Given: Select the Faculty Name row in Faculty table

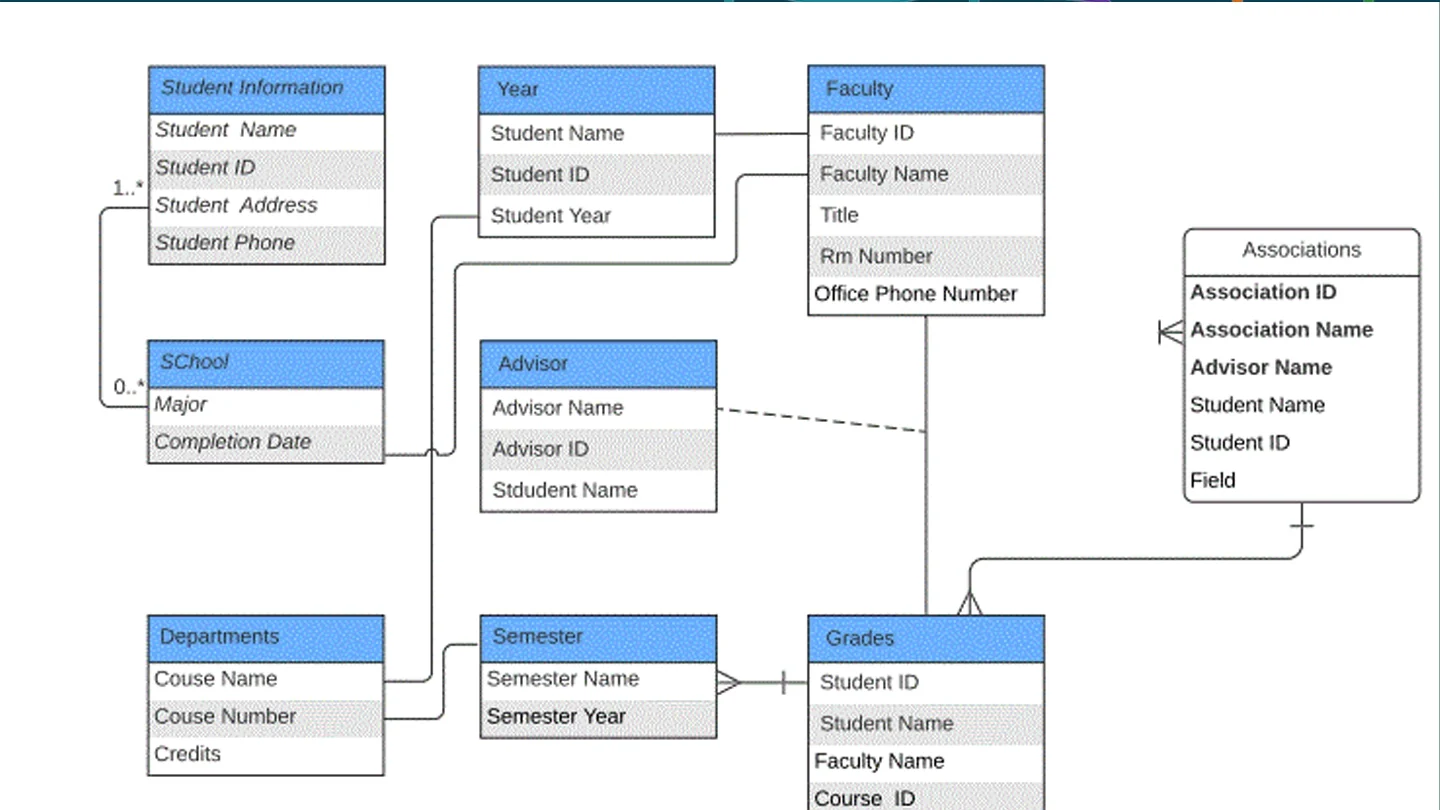Looking at the screenshot, I should coord(926,174).
